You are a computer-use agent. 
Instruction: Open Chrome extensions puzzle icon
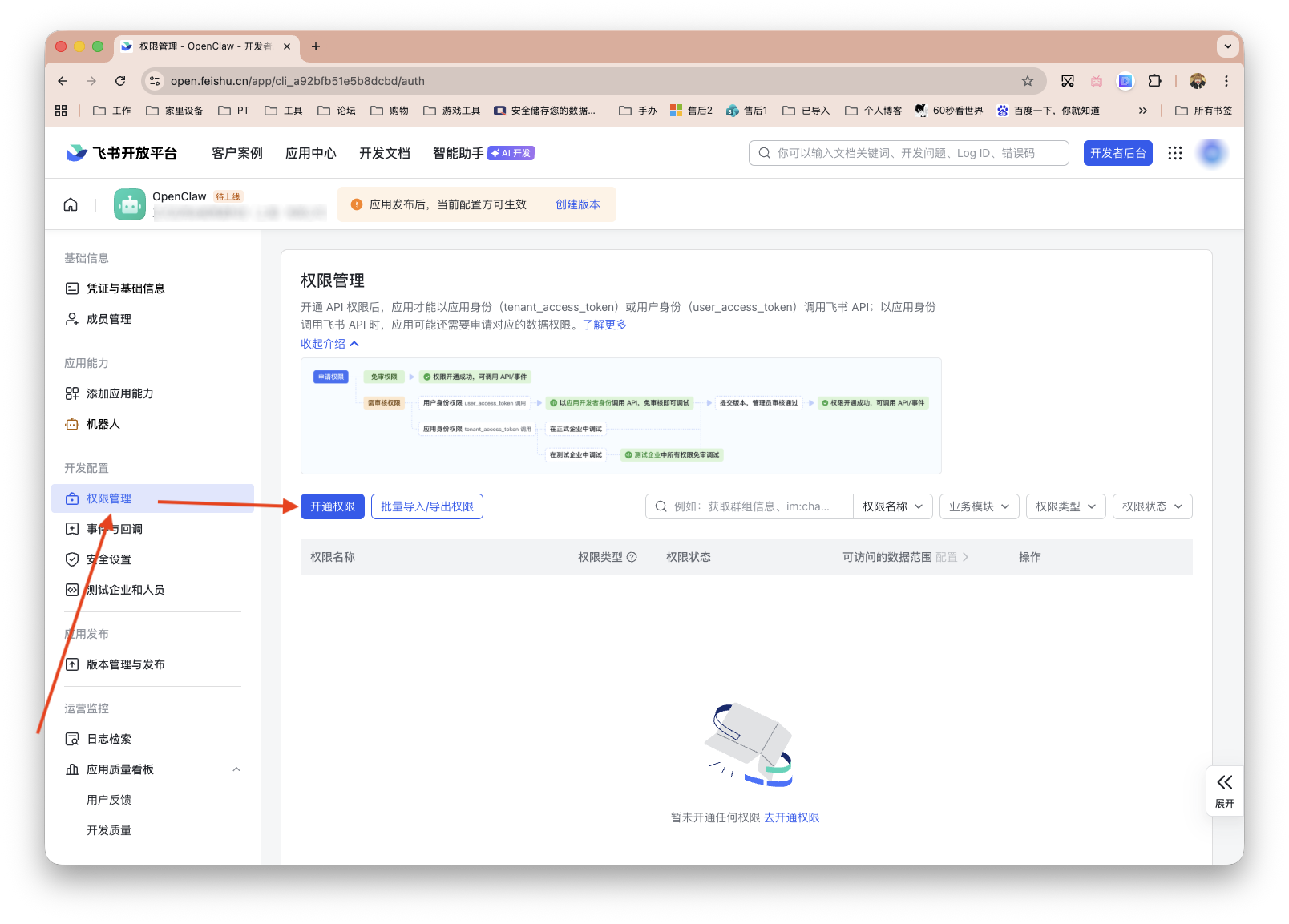tap(1154, 81)
